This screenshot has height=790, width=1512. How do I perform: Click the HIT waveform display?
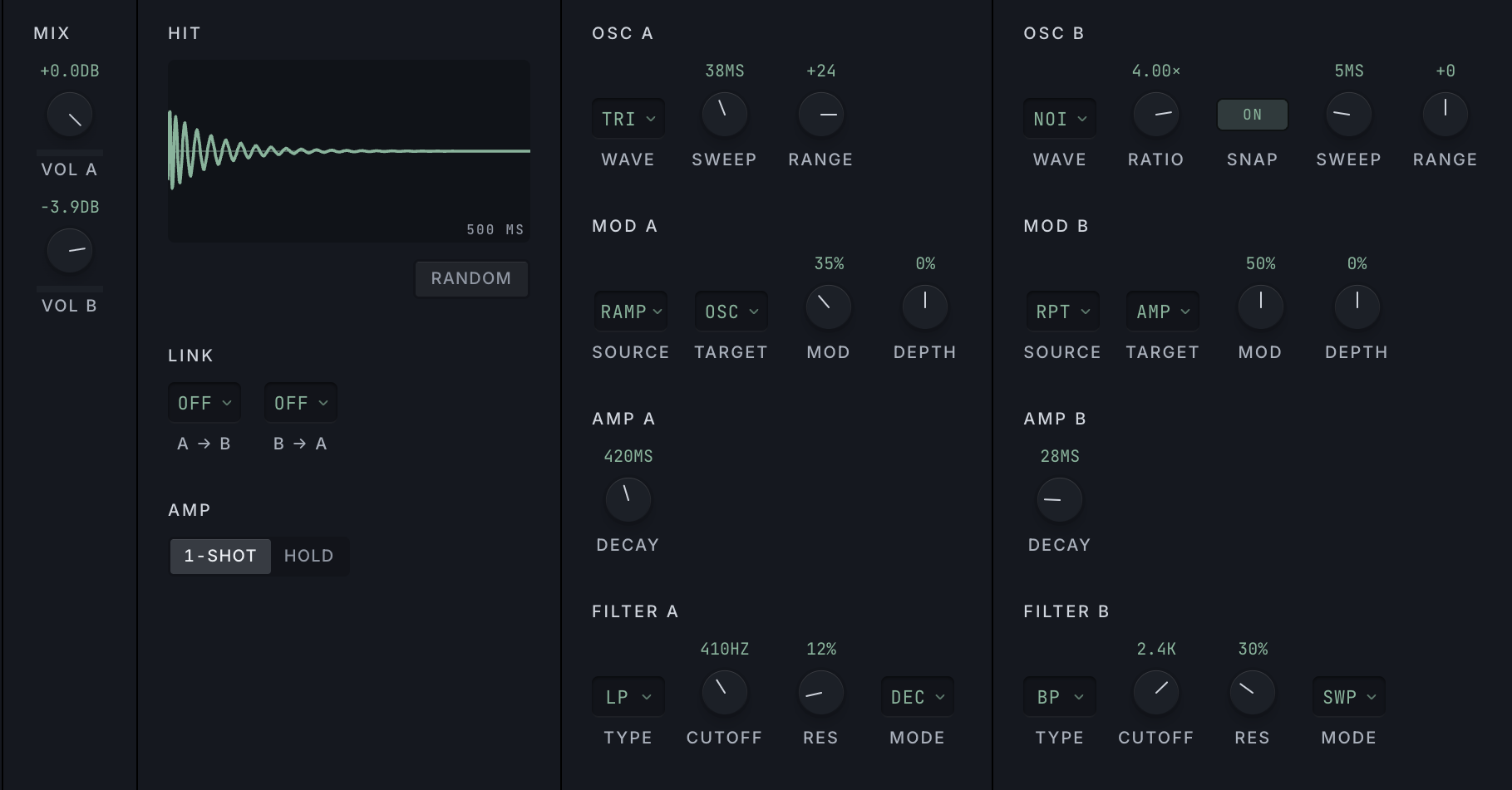[x=349, y=151]
